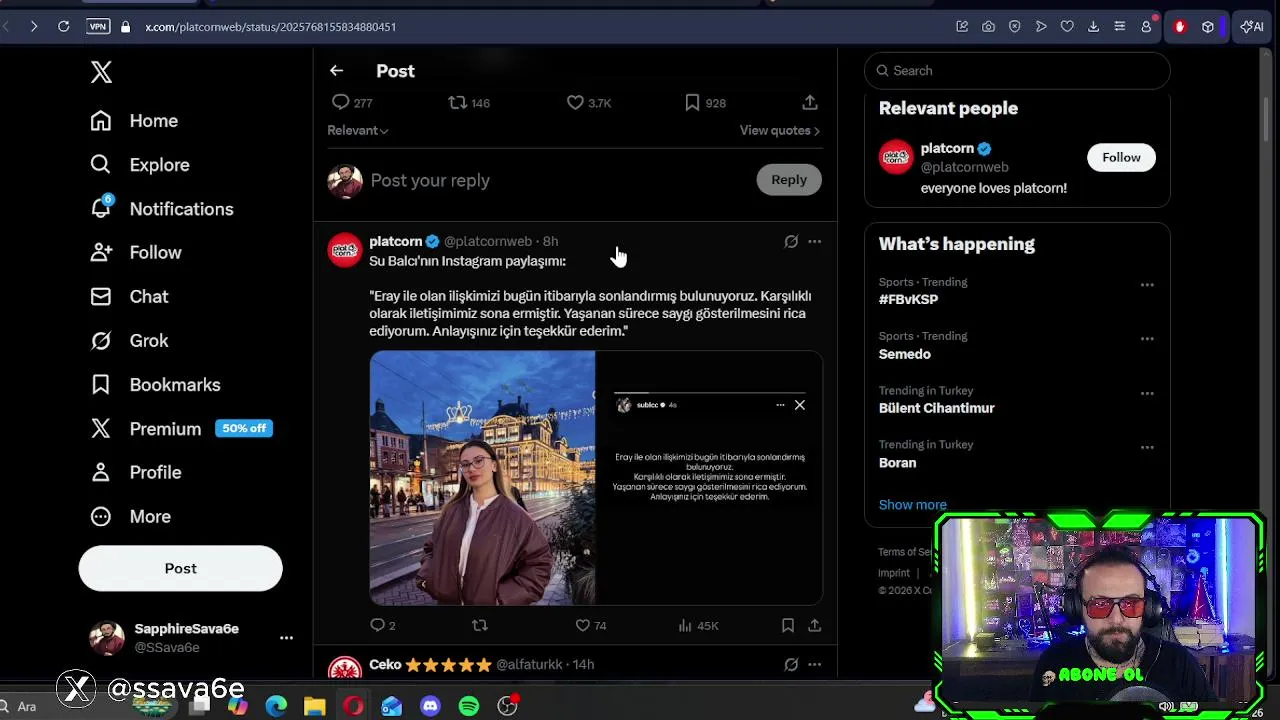Open the Semedo trending topic

[x=905, y=354]
